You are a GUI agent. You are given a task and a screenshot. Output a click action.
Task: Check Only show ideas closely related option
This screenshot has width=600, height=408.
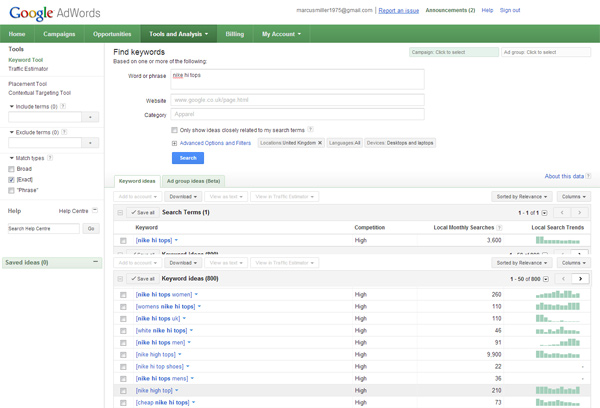(x=174, y=130)
